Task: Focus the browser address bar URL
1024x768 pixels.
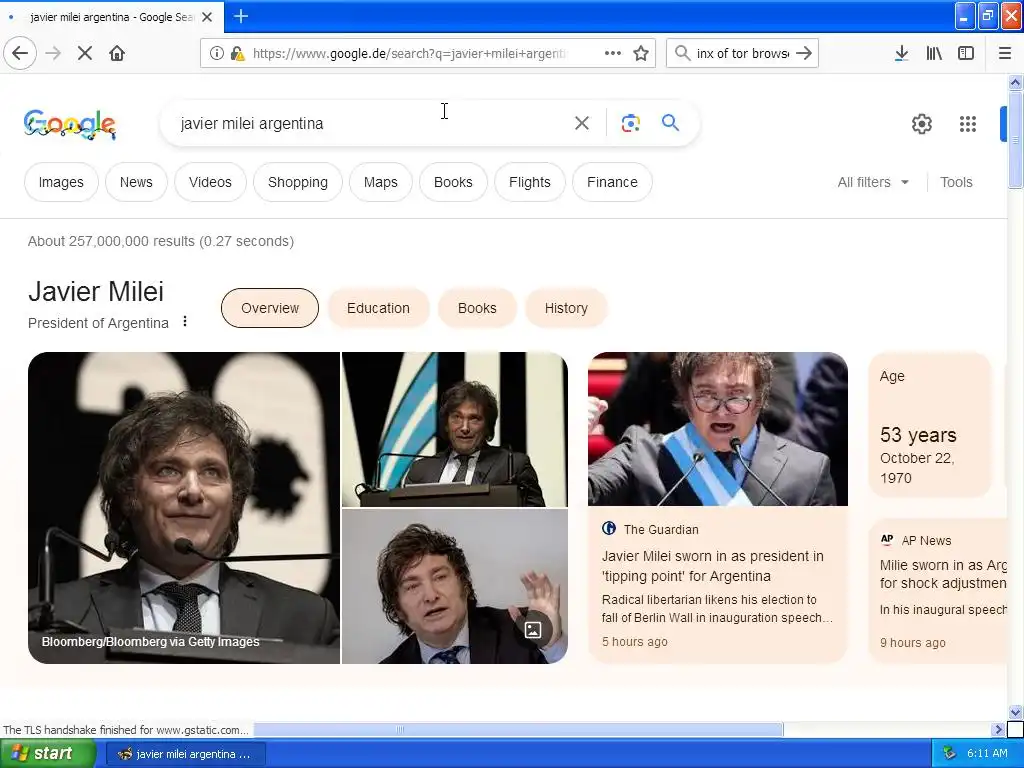Action: [409, 54]
